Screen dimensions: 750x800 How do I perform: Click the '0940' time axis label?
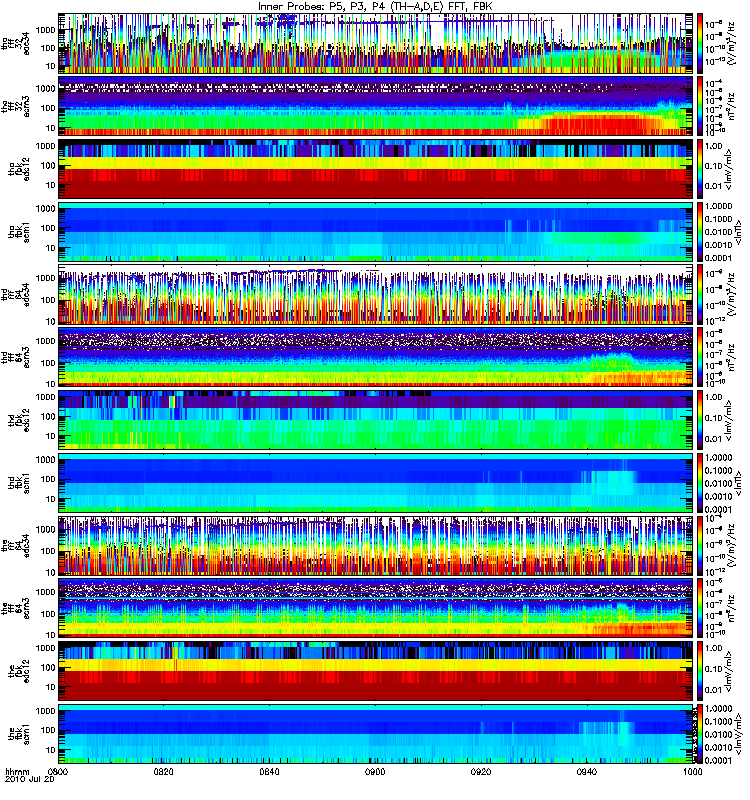click(586, 772)
